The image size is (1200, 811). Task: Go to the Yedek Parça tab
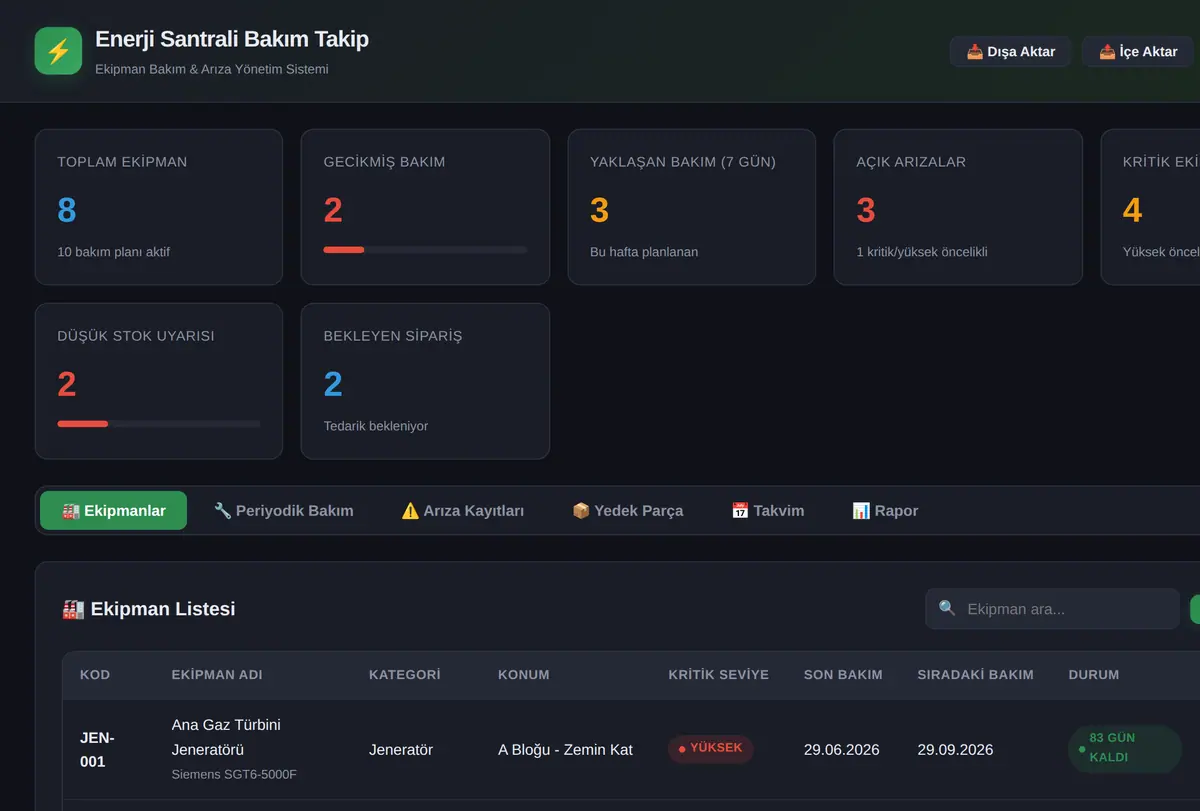(x=627, y=510)
